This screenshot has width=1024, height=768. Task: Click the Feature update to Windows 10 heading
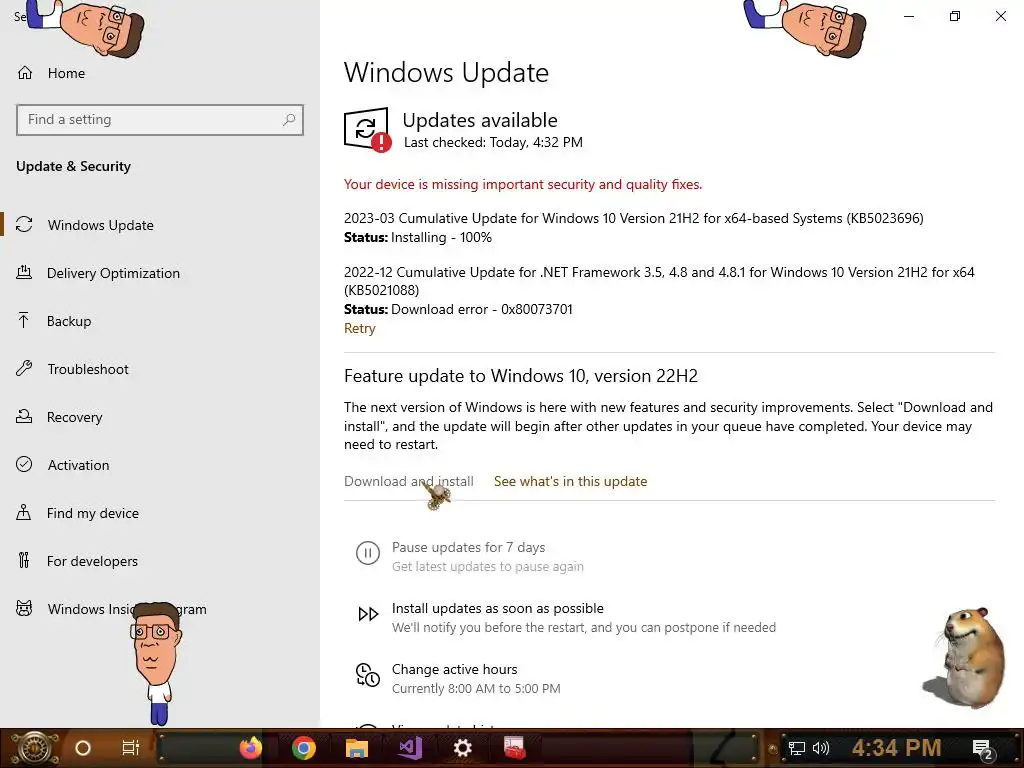(x=520, y=376)
